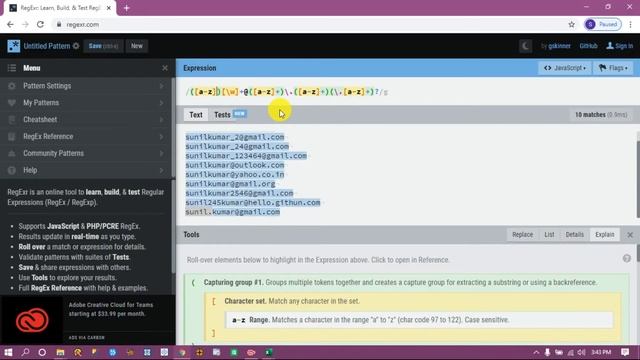Reload the browser page

pos(40,24)
